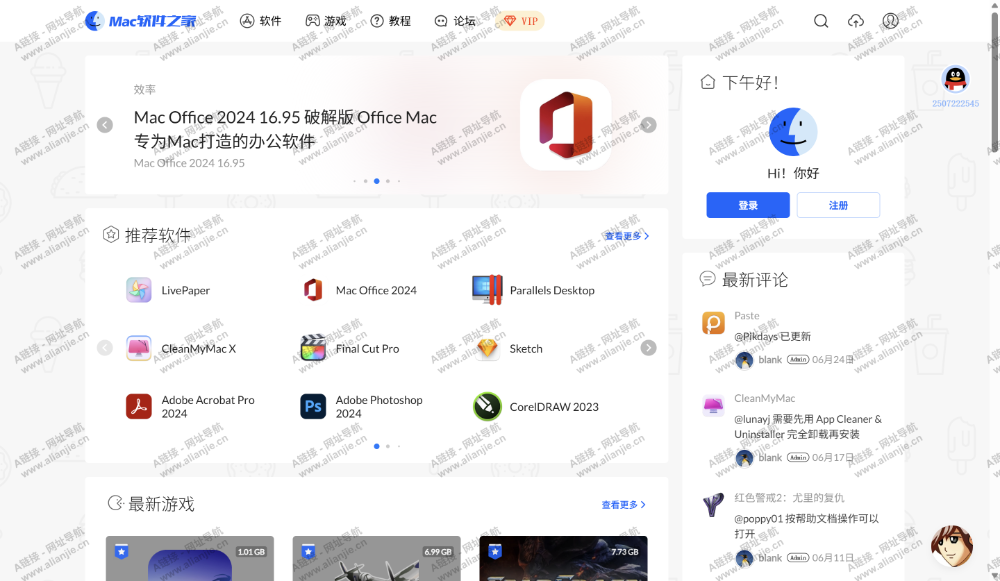The width and height of the screenshot is (1000, 581).
Task: Open the LivePaper app icon
Action: (138, 290)
